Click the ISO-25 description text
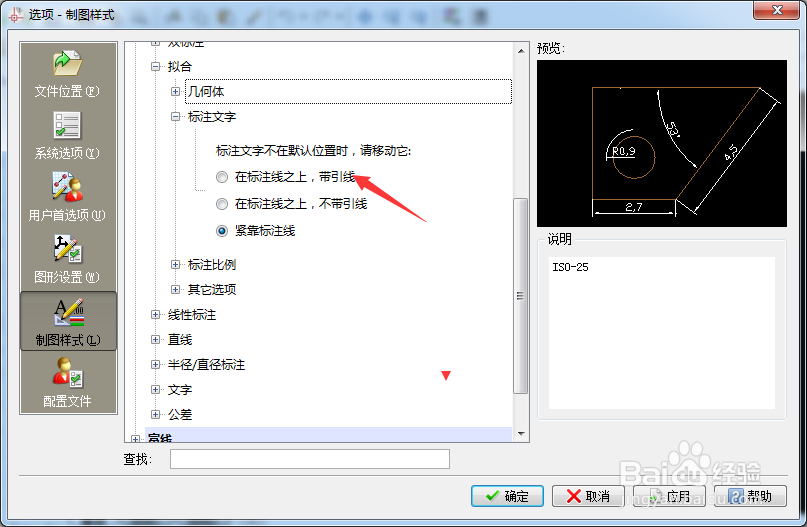This screenshot has width=807, height=527. pyautogui.click(x=570, y=267)
